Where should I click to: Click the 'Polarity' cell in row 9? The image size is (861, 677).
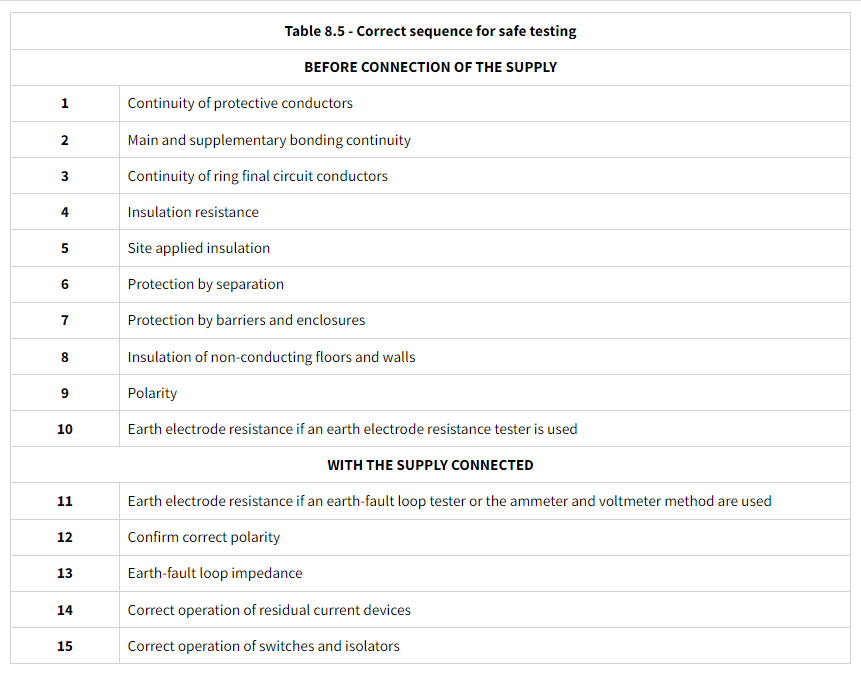[x=152, y=393]
